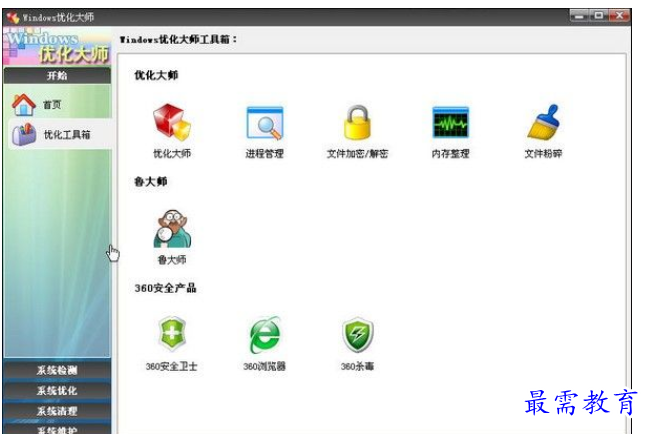Click the 360浏览器 label
This screenshot has height=434, width=646.
(264, 366)
